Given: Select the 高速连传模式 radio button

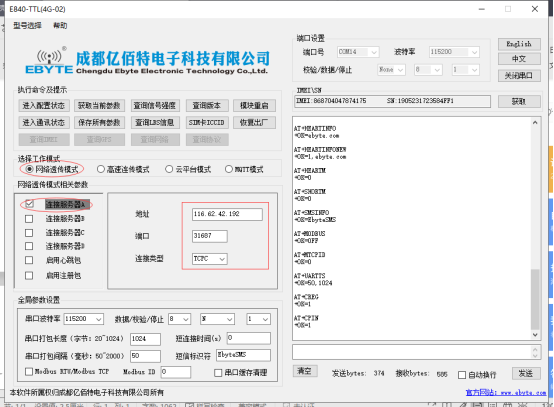Looking at the screenshot, I should point(101,169).
